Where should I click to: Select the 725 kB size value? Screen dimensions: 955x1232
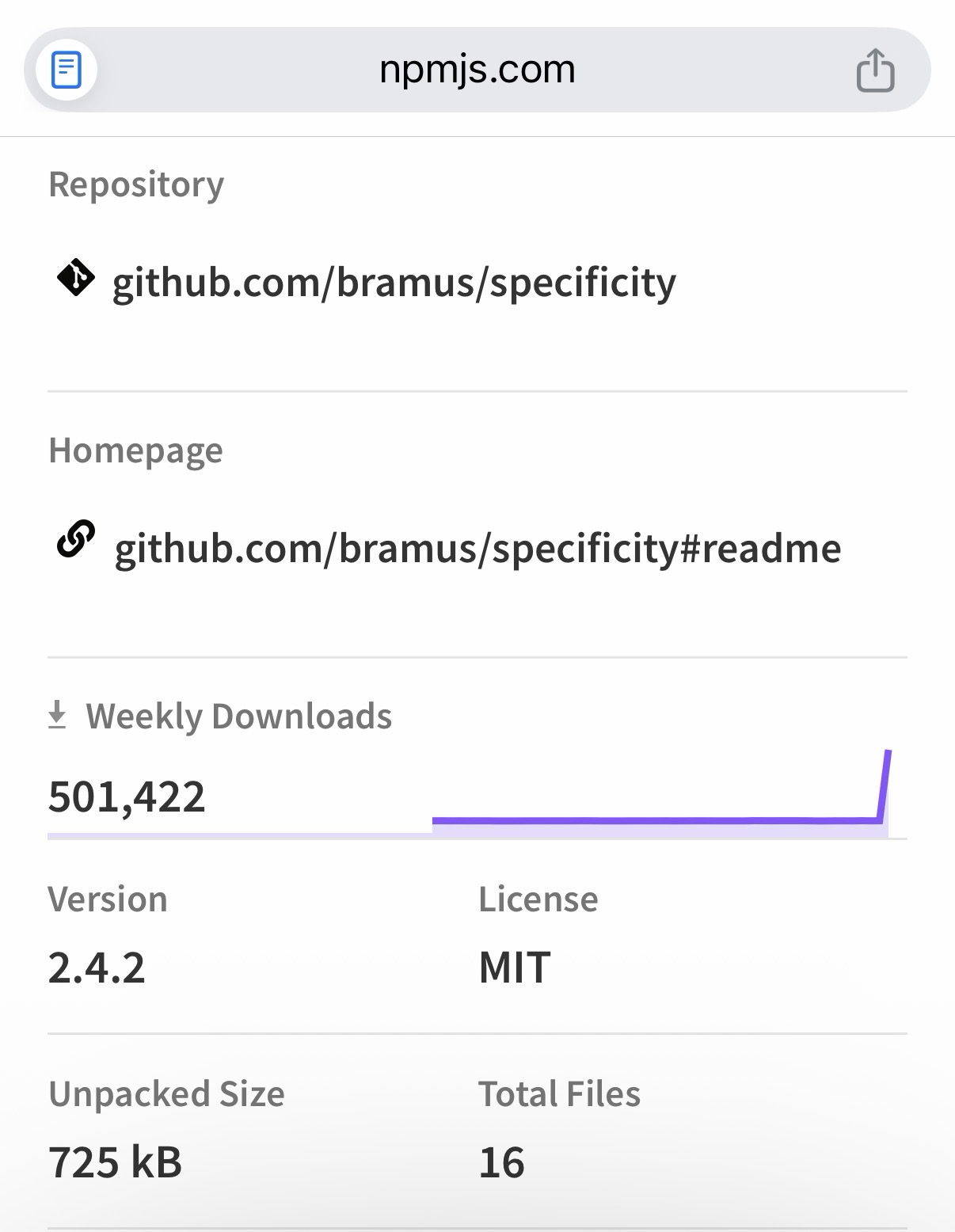[x=116, y=1162]
